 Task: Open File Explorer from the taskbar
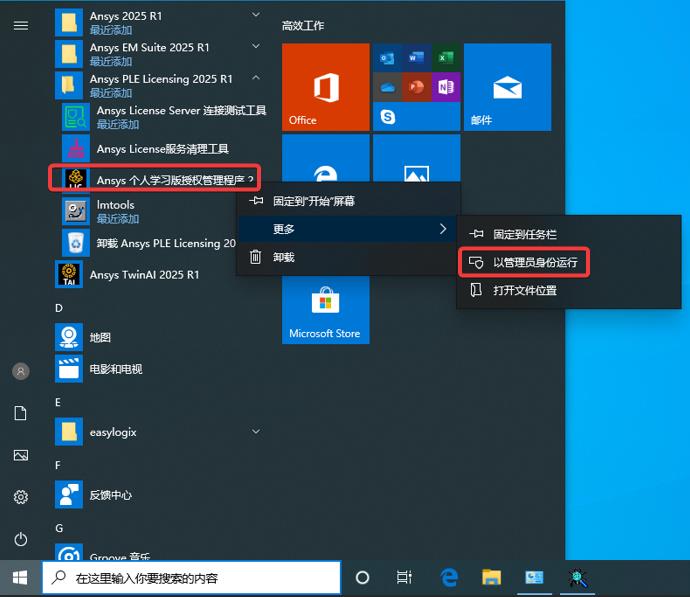[491, 577]
